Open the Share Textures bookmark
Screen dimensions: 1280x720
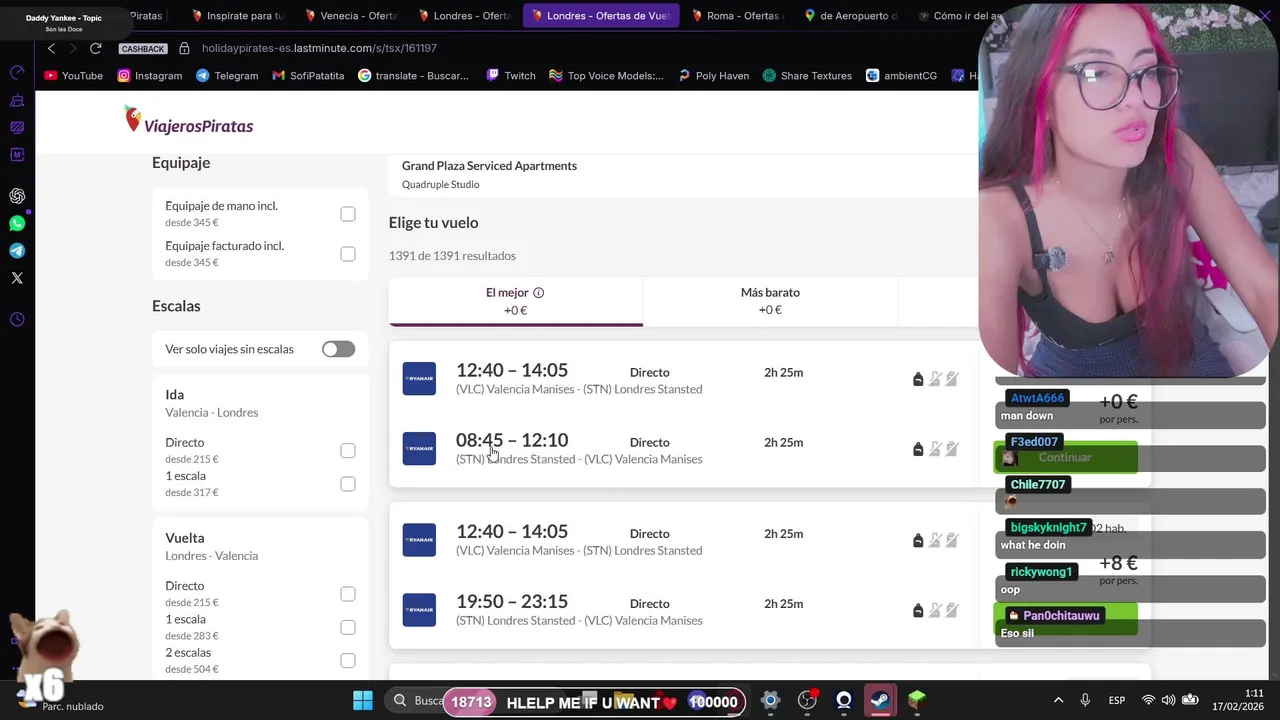pyautogui.click(x=807, y=75)
